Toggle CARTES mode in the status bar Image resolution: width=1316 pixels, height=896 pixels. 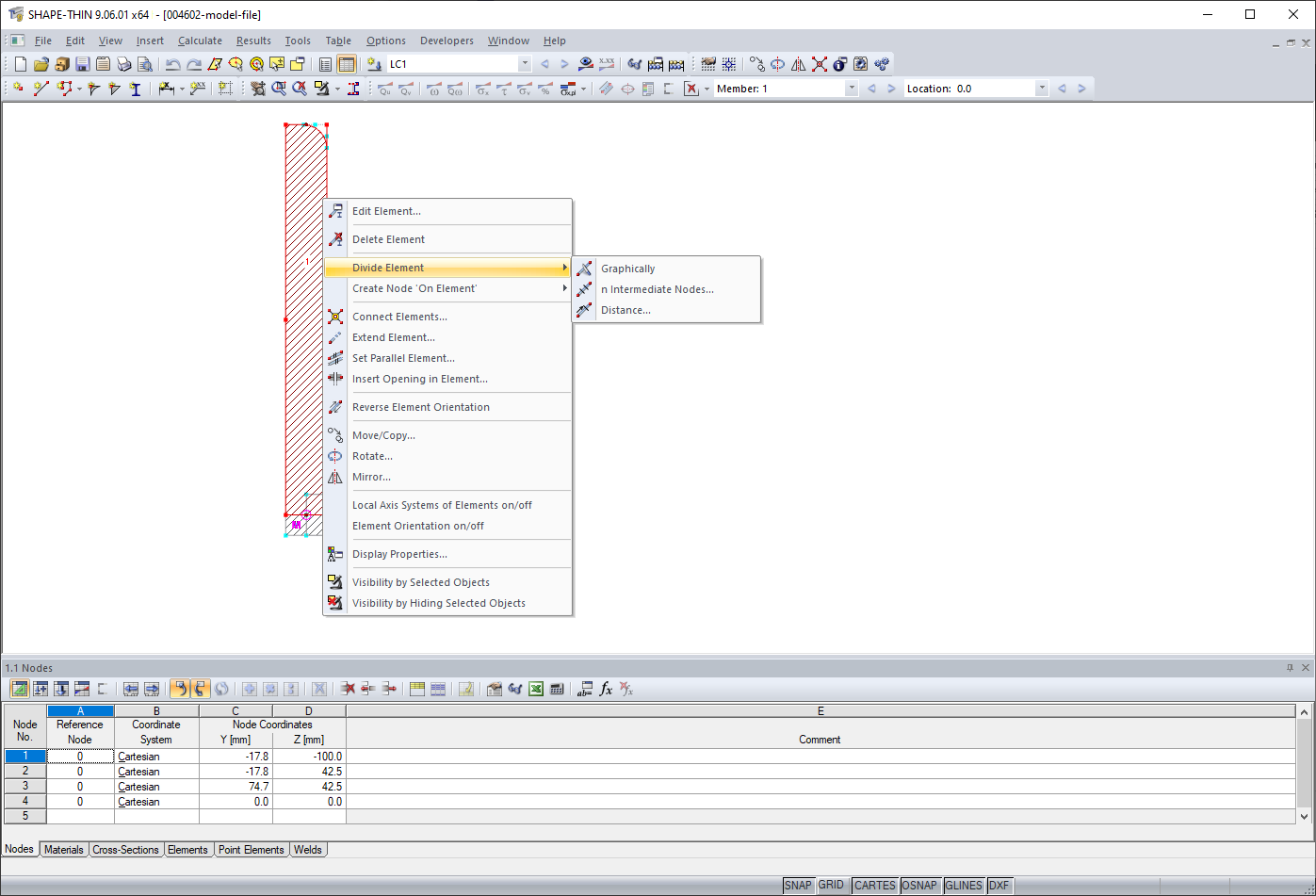875,886
